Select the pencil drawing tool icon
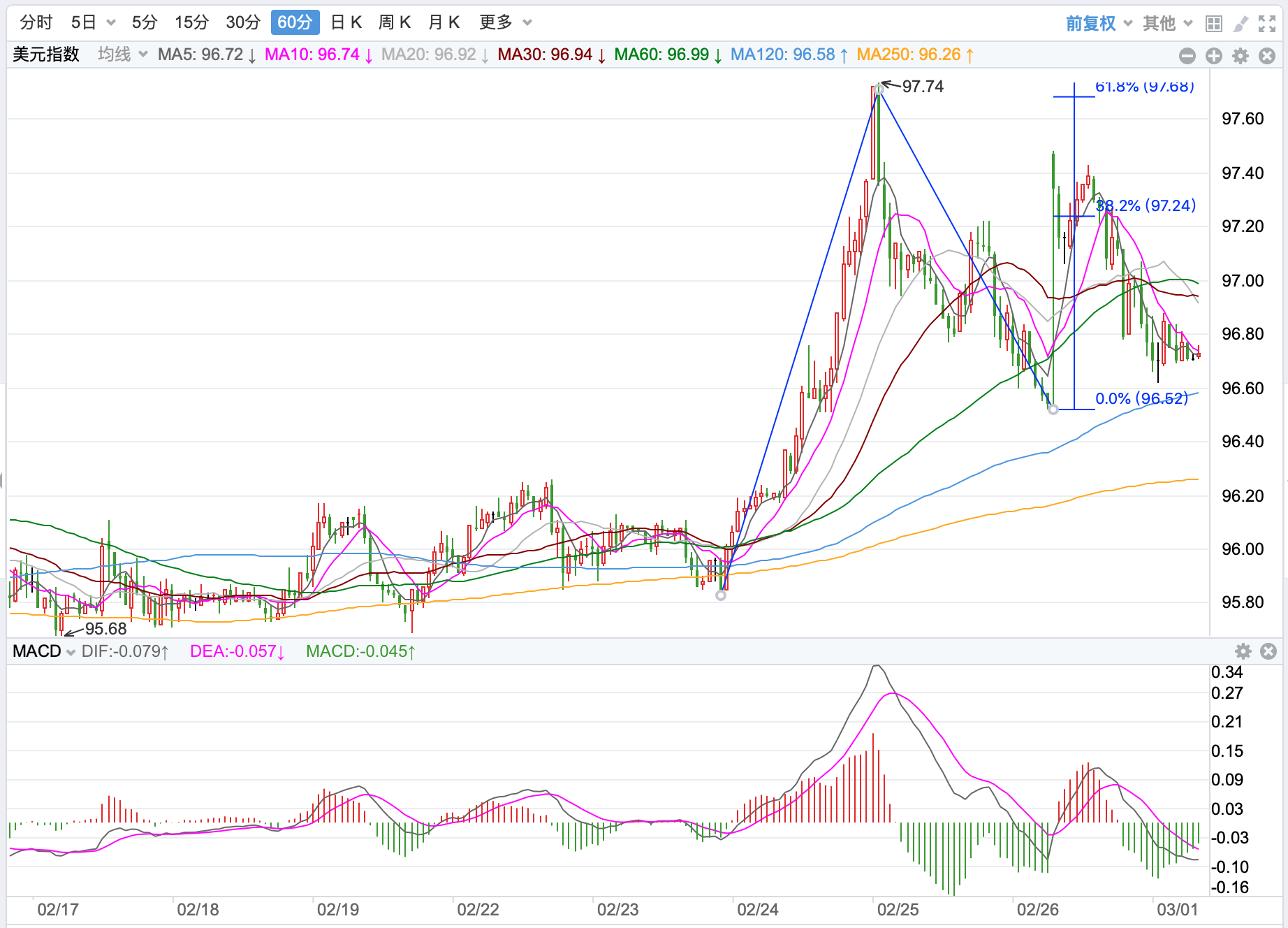Viewport: 1288px width, 928px height. coord(1241,24)
